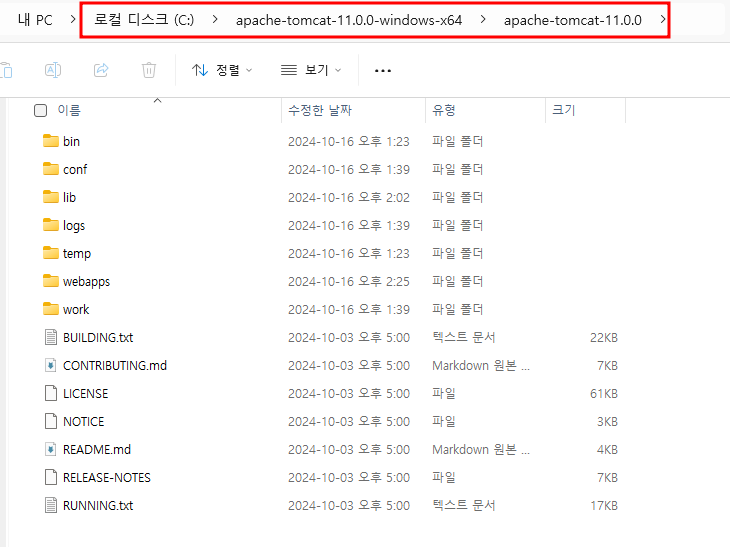Click the bin folder name

(x=71, y=141)
